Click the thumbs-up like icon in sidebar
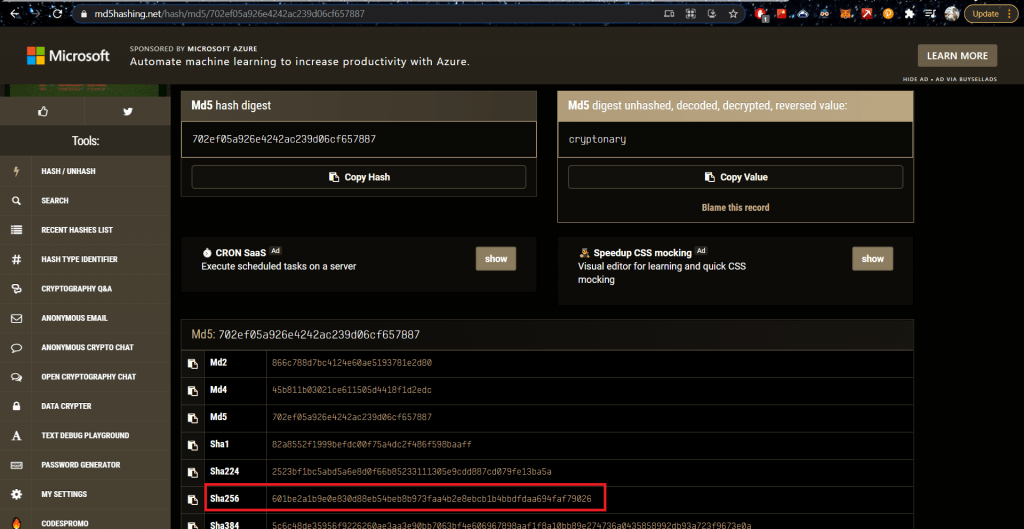 (x=43, y=112)
